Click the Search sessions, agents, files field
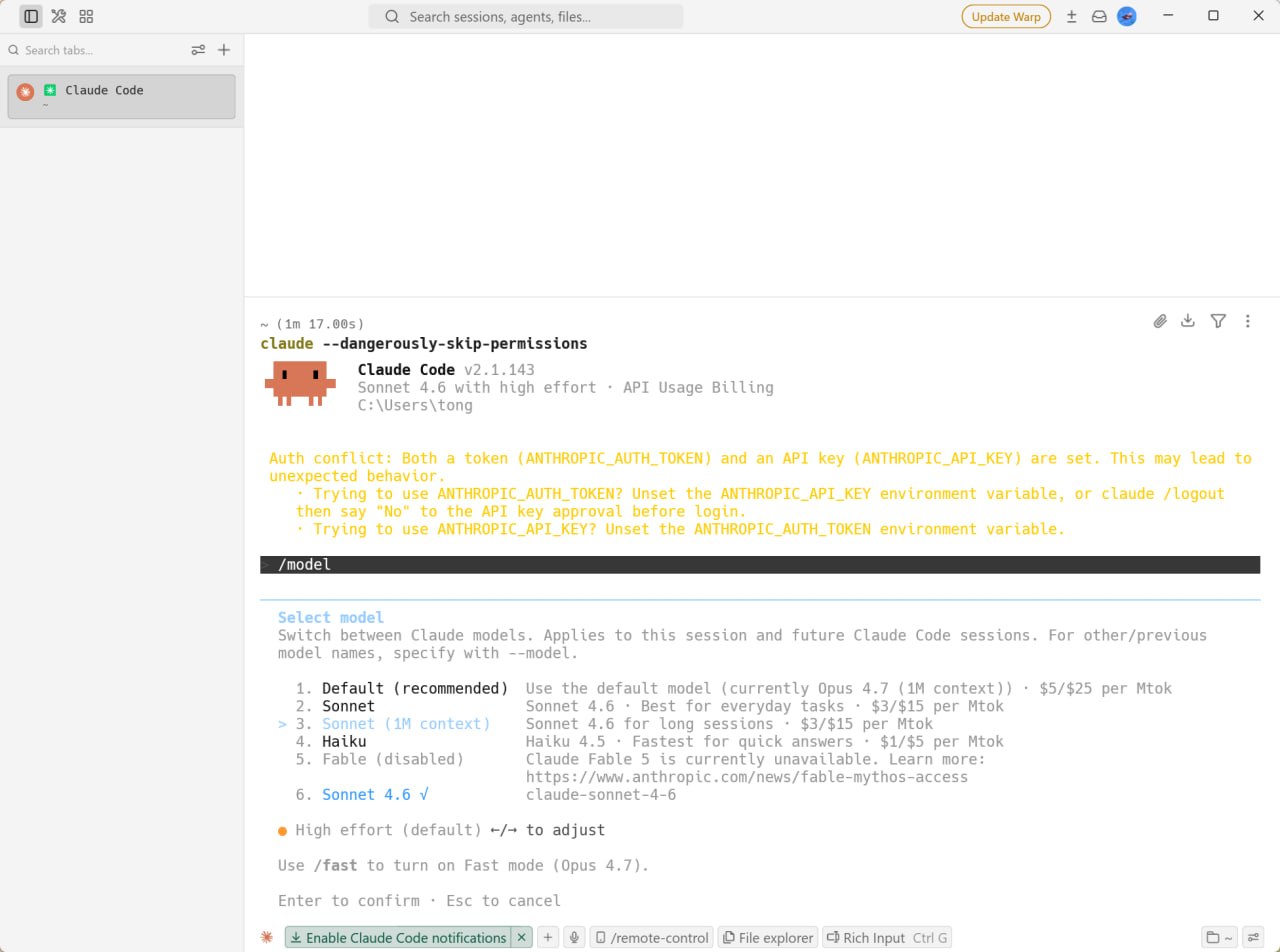This screenshot has width=1280, height=952. pyautogui.click(x=526, y=16)
